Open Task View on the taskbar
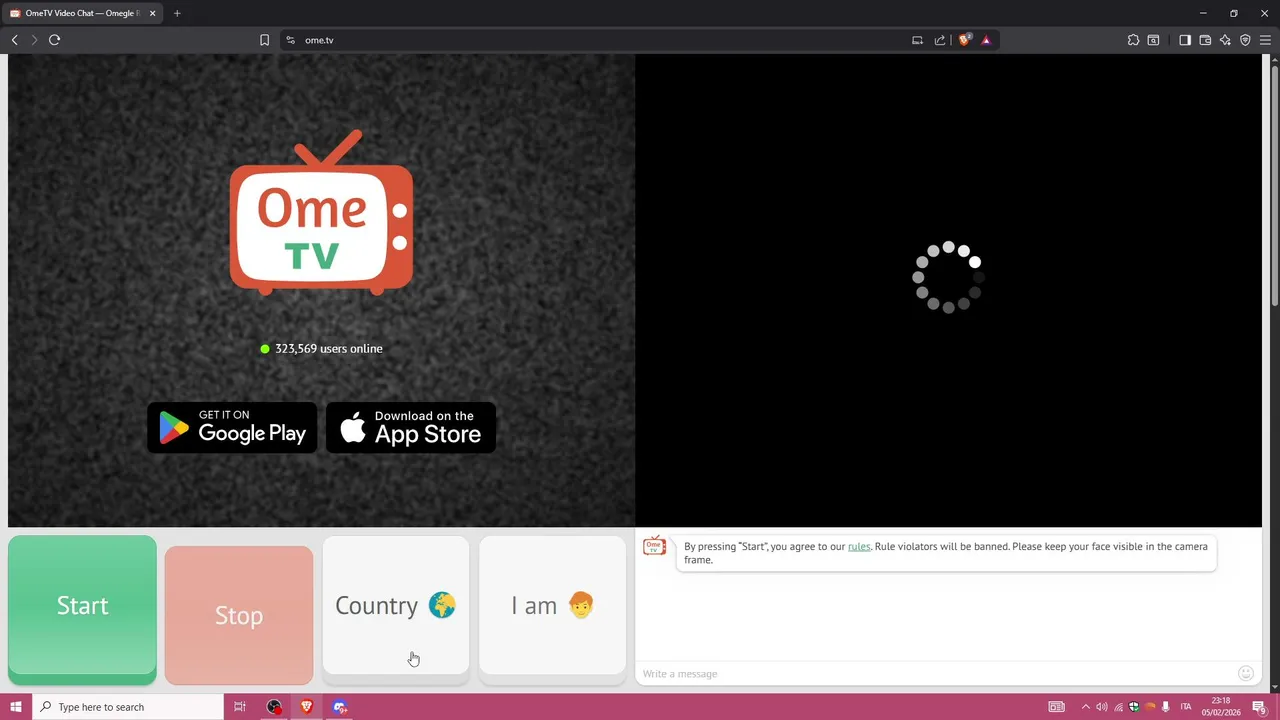1280x720 pixels. 240,707
